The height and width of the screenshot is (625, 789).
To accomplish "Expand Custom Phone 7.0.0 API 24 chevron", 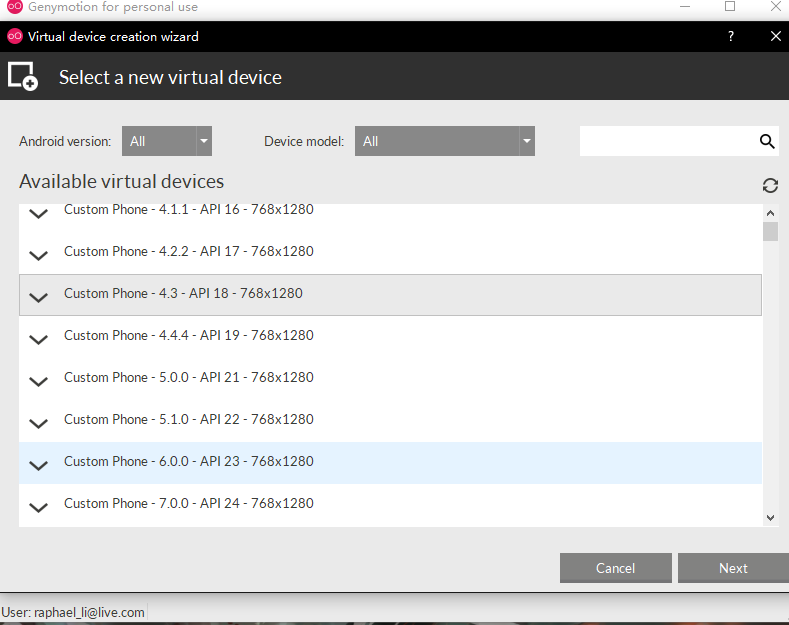I will click(38, 507).
